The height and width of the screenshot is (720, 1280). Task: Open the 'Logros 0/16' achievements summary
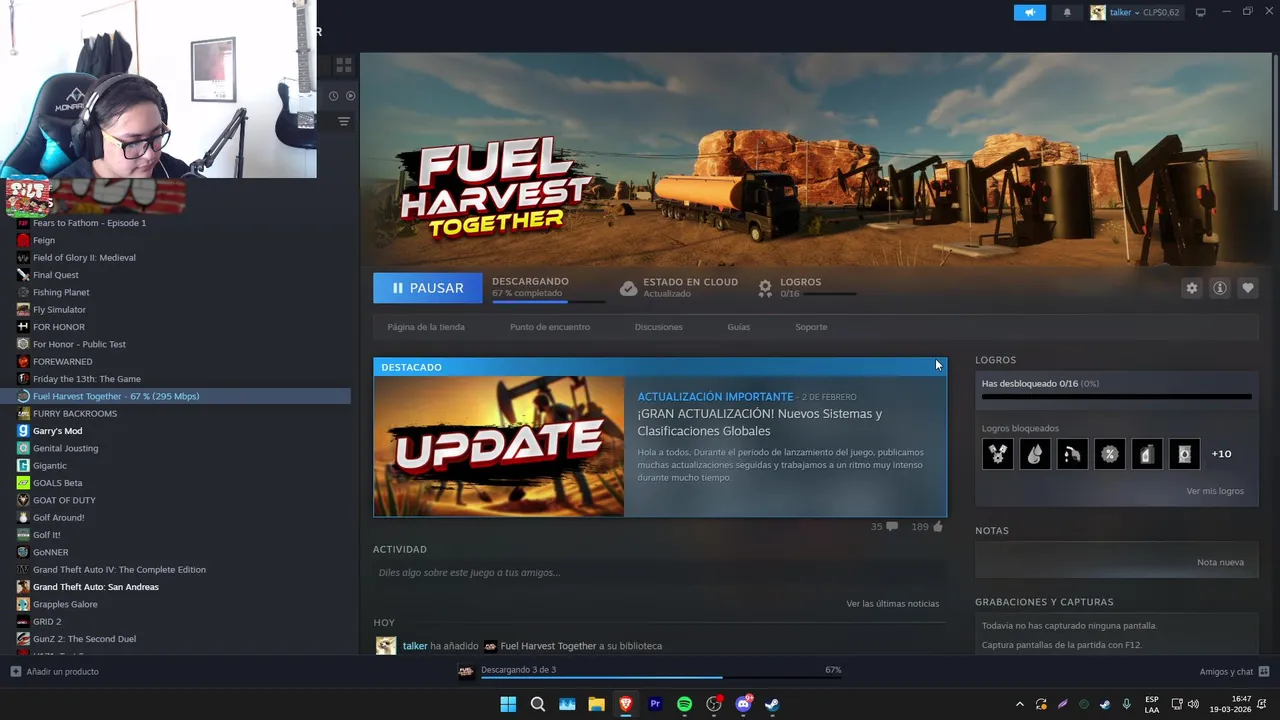point(806,288)
